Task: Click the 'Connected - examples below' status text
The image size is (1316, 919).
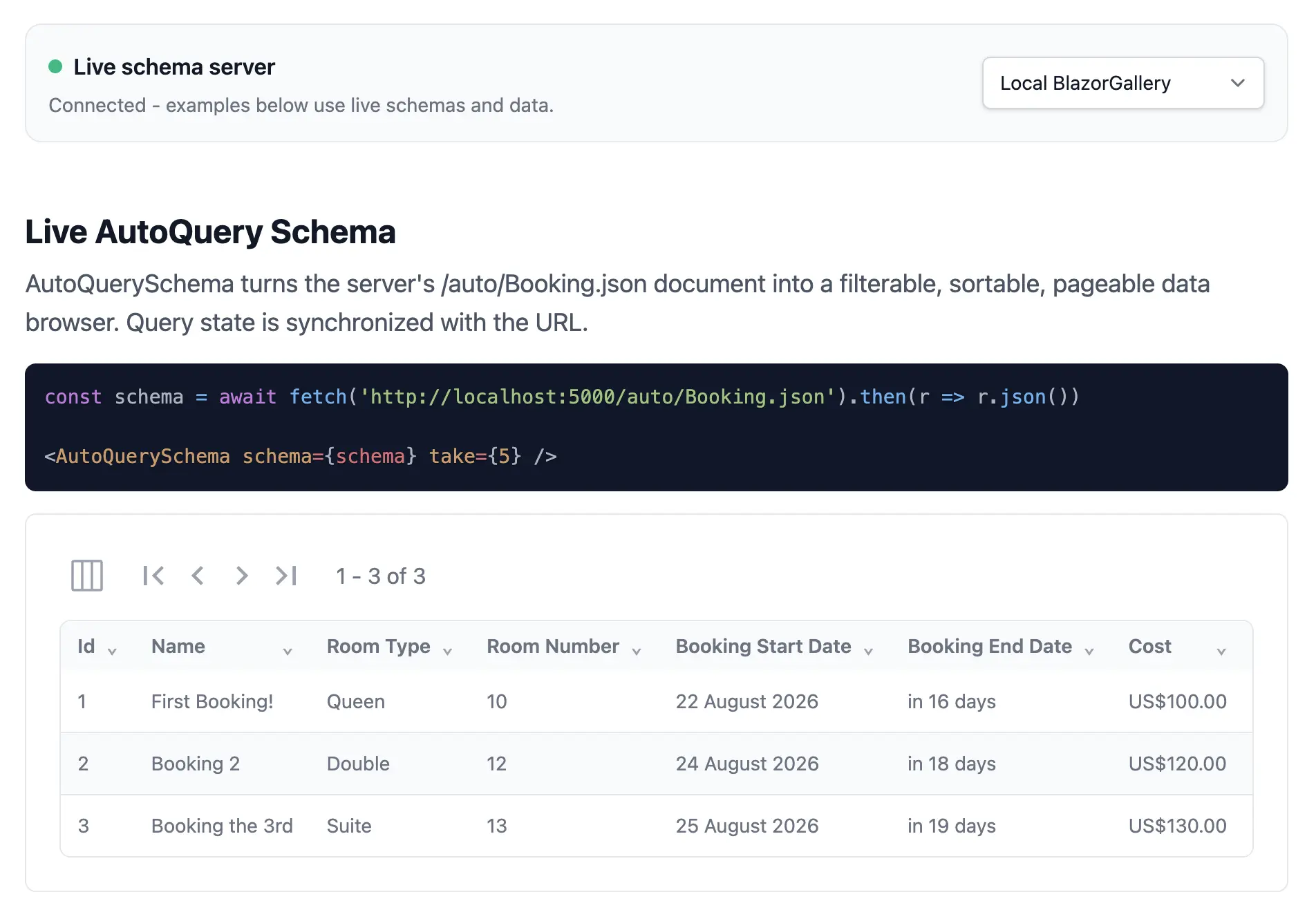Action: 301,105
